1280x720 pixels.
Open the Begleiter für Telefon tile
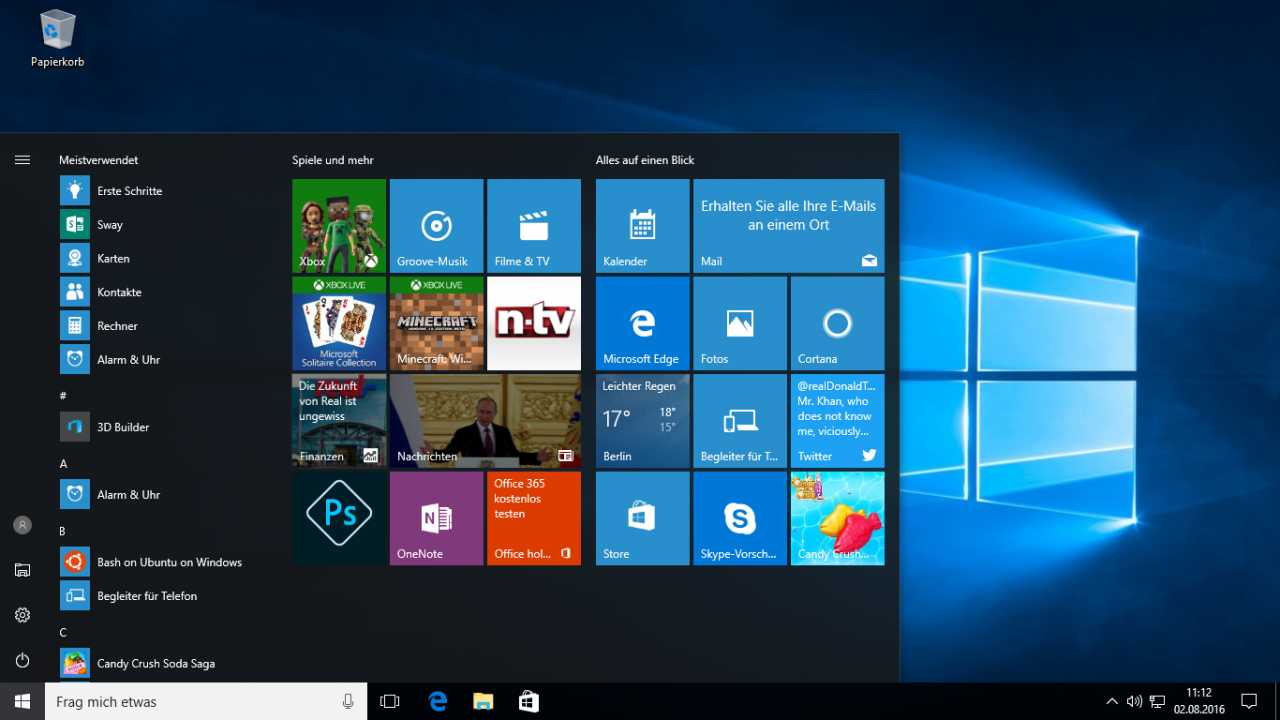click(740, 421)
